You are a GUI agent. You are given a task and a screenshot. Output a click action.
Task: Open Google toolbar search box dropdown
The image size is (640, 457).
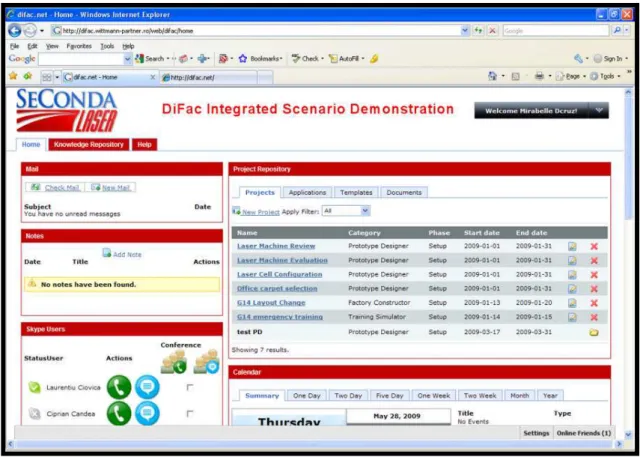(128, 59)
